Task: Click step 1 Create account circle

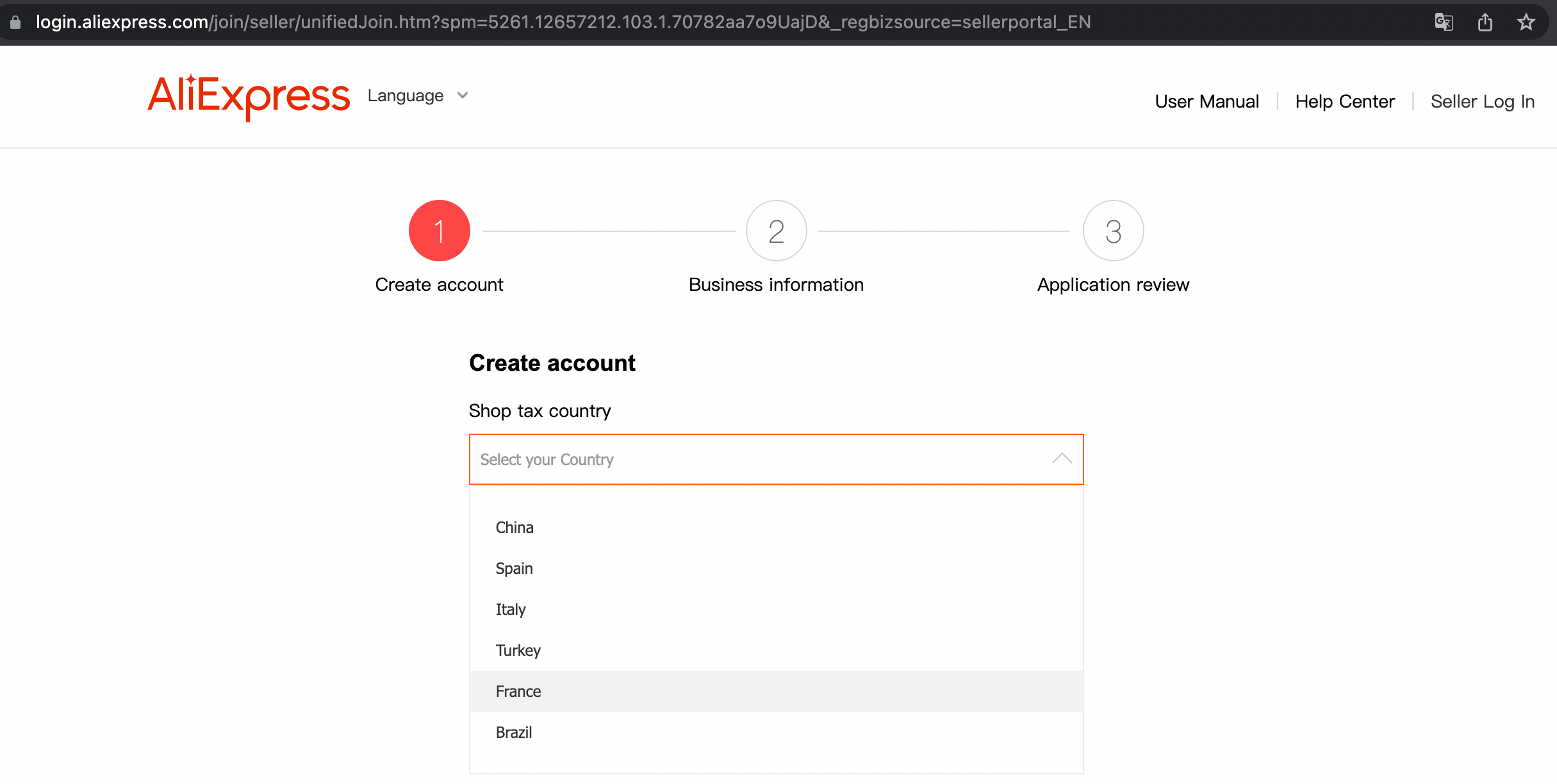Action: click(439, 231)
